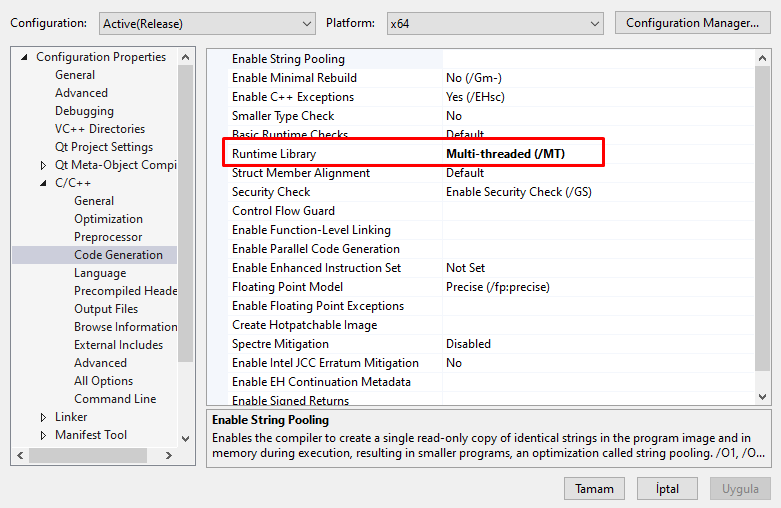
Task: Open the Output Files page
Action: (106, 309)
